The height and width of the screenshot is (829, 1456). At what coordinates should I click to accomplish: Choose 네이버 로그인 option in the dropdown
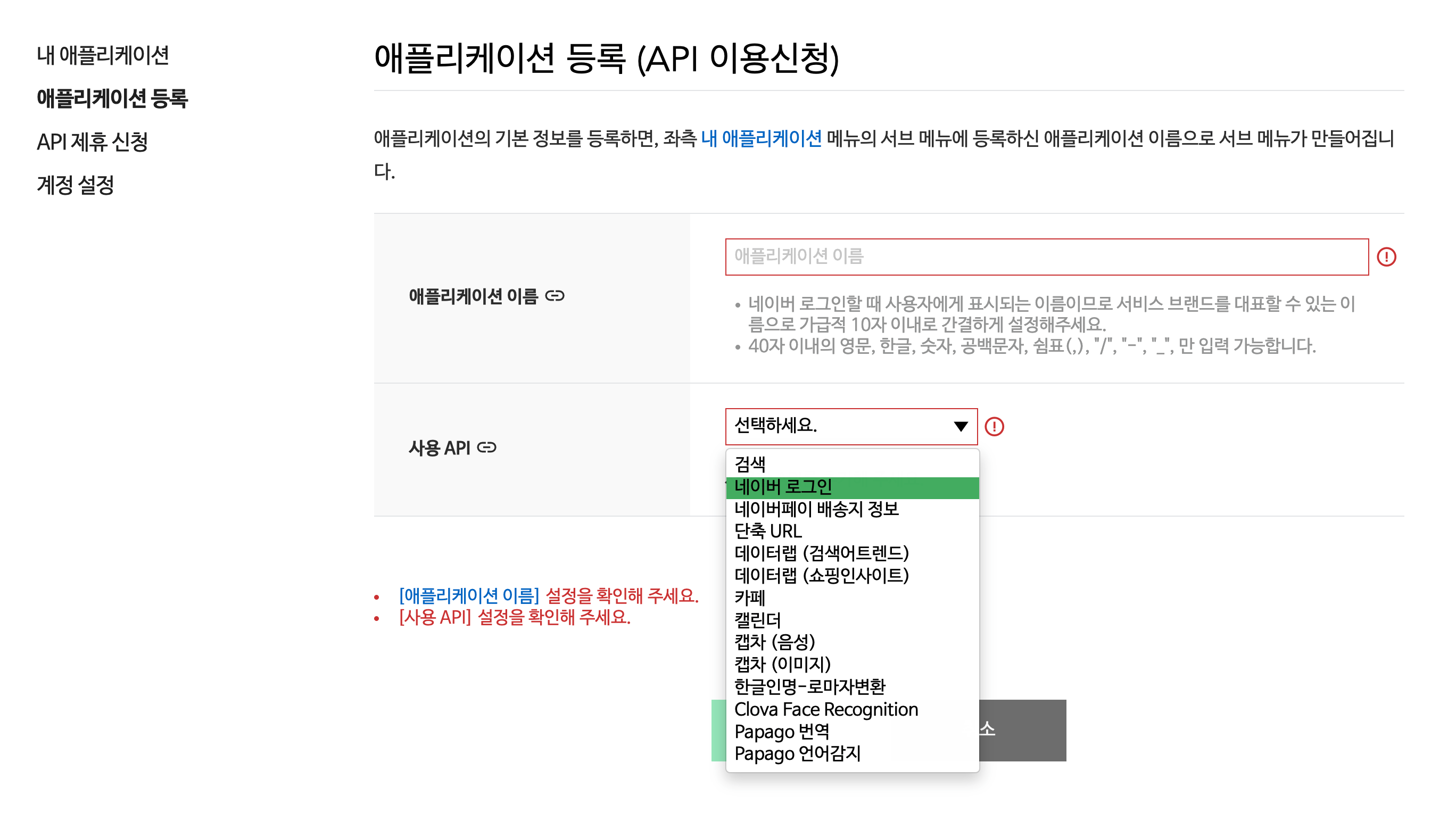[783, 487]
